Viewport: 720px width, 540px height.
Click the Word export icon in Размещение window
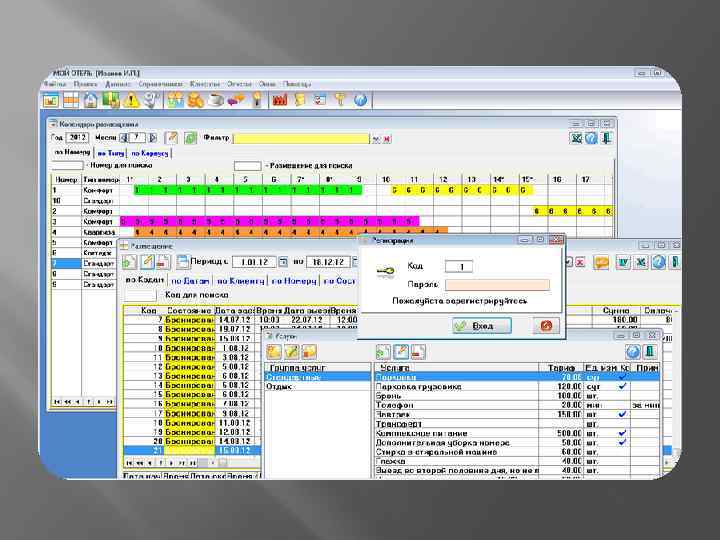tap(623, 262)
